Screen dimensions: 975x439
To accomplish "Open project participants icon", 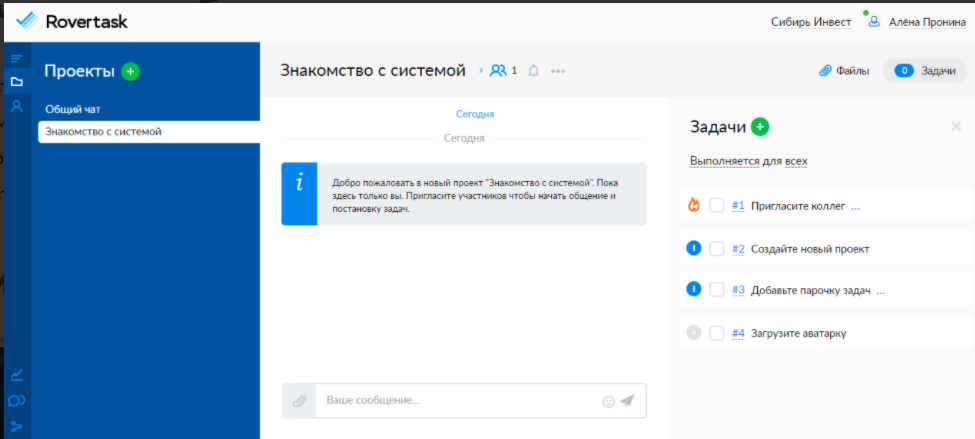I will tap(498, 71).
